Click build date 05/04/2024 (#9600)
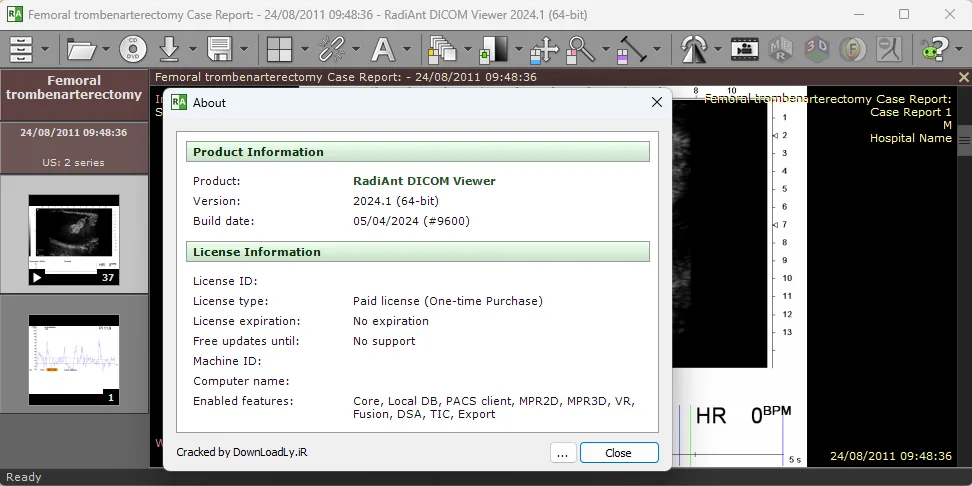 pyautogui.click(x=411, y=221)
